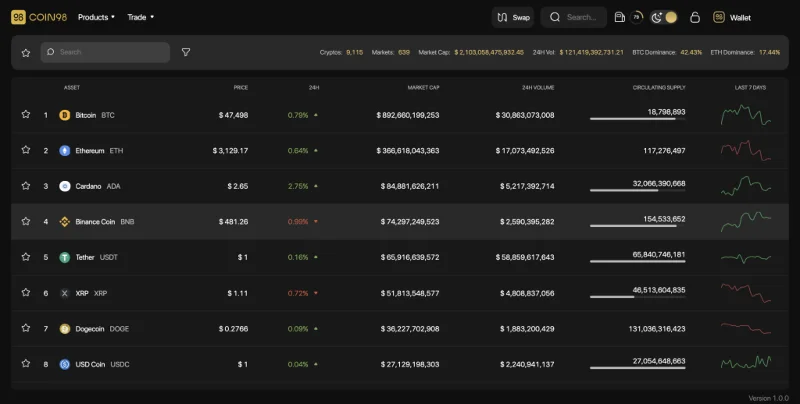Open the Binance Coin name link
800x404 pixels.
click(95, 222)
